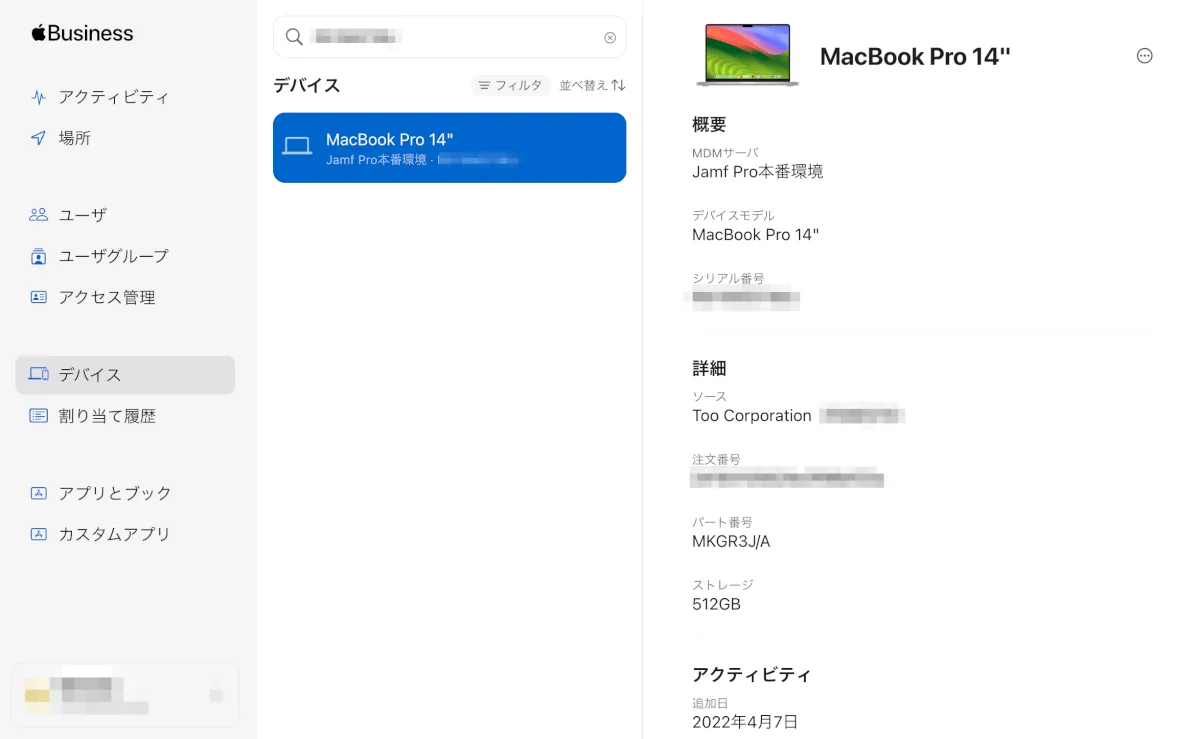Viewport: 1200px width, 739px height.
Task: Open the more options ellipsis button
Action: point(1145,56)
